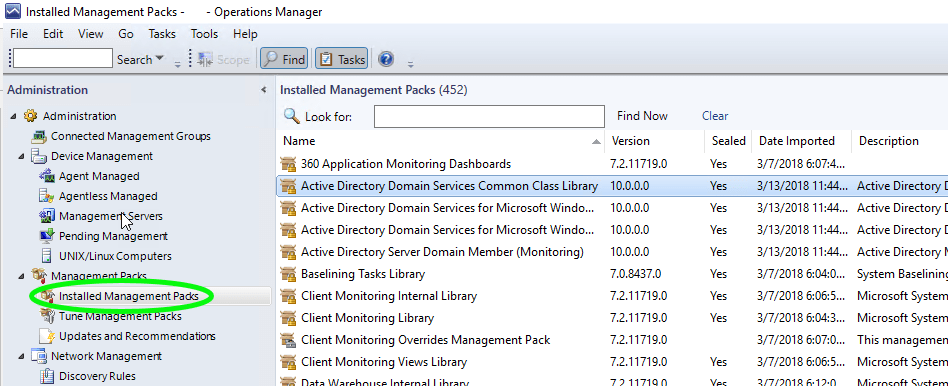Screen dimensions: 948x386
Task: Collapse the Administration tree node
Action: pos(14,116)
